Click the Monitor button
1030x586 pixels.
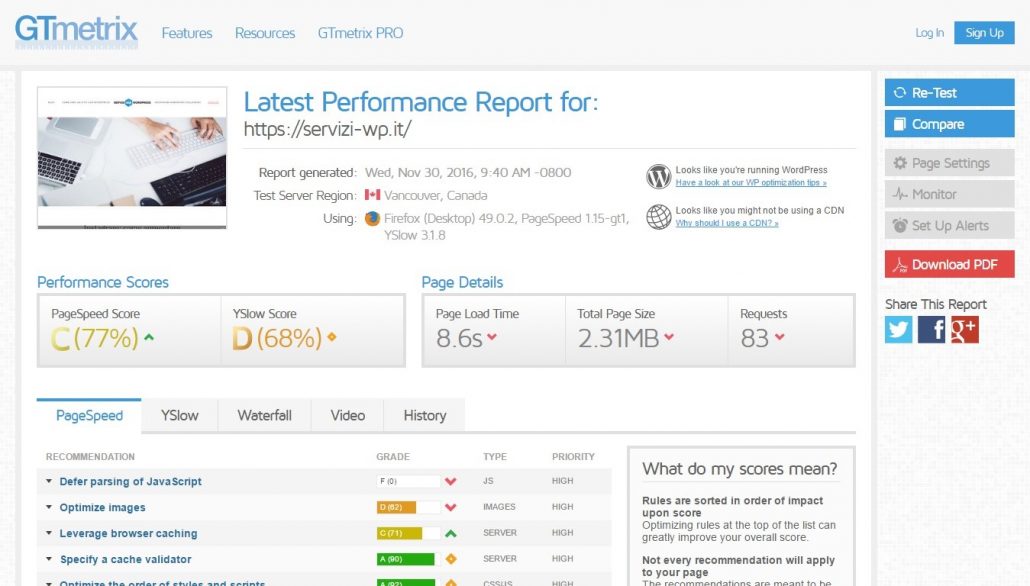949,194
